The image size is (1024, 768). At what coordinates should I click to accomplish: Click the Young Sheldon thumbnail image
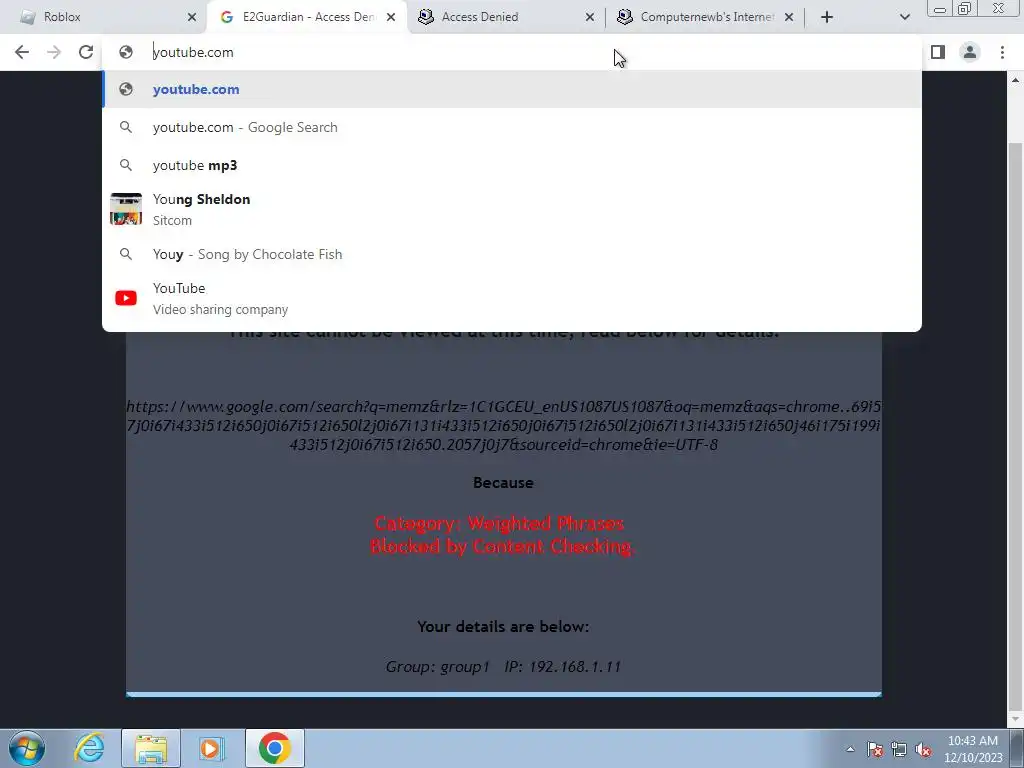(x=126, y=209)
